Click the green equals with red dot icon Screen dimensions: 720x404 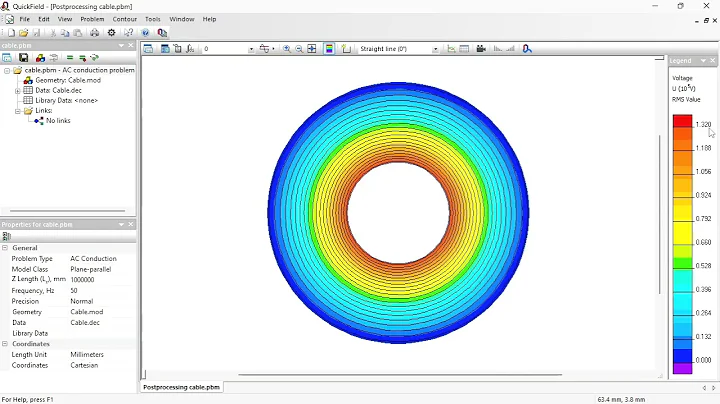coord(82,57)
